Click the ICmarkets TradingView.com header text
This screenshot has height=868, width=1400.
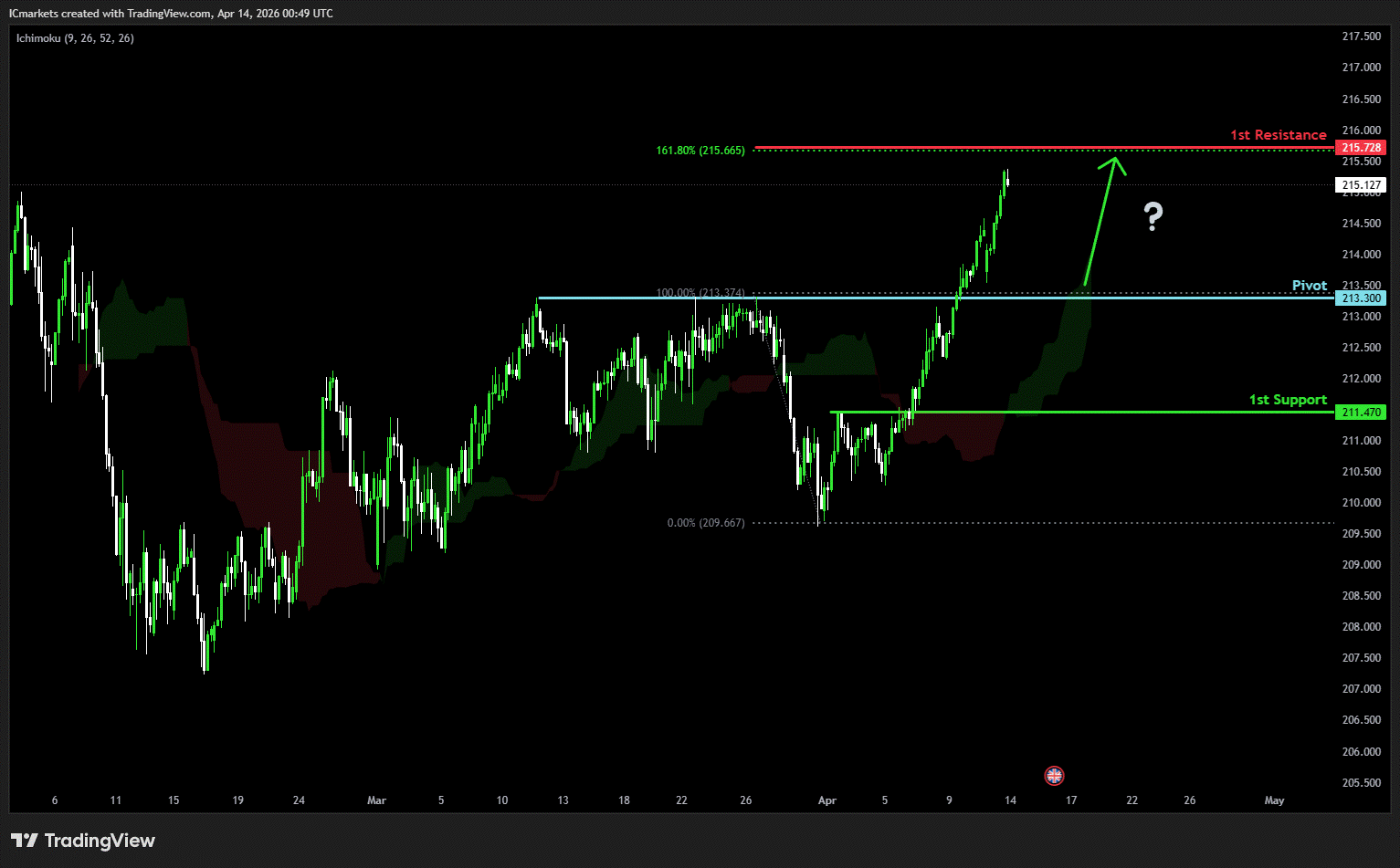[x=171, y=14]
